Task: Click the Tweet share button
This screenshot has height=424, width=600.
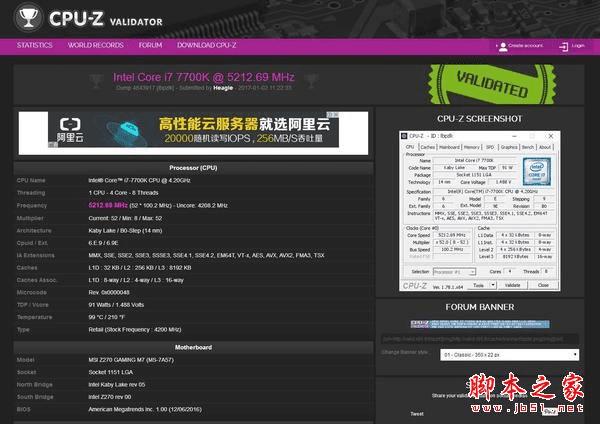Action: [x=417, y=414]
